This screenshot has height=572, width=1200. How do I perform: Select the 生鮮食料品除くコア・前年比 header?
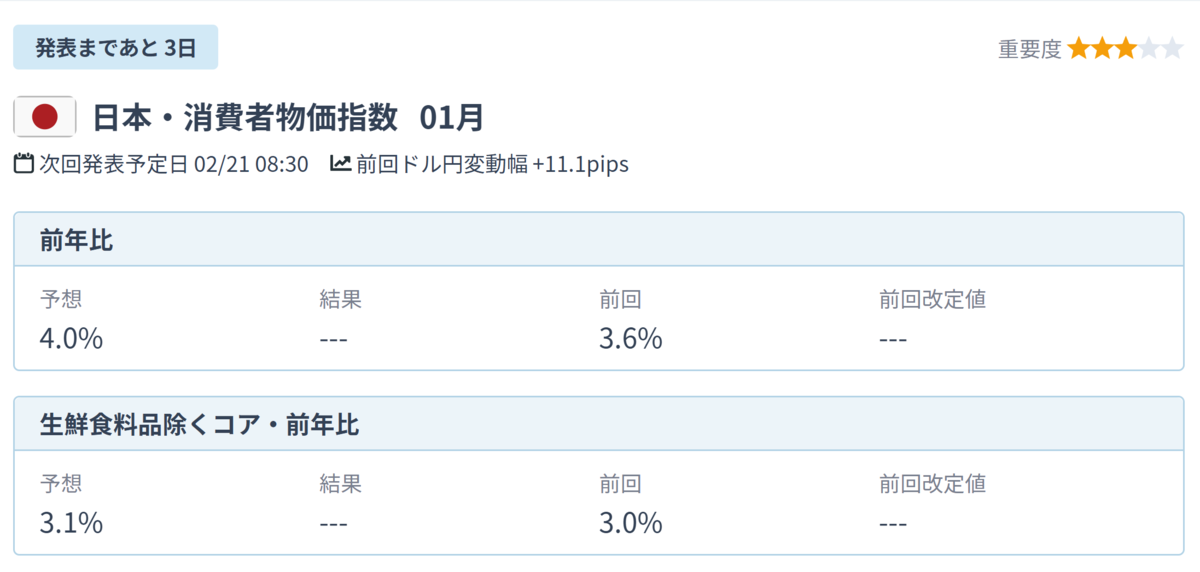(598, 425)
